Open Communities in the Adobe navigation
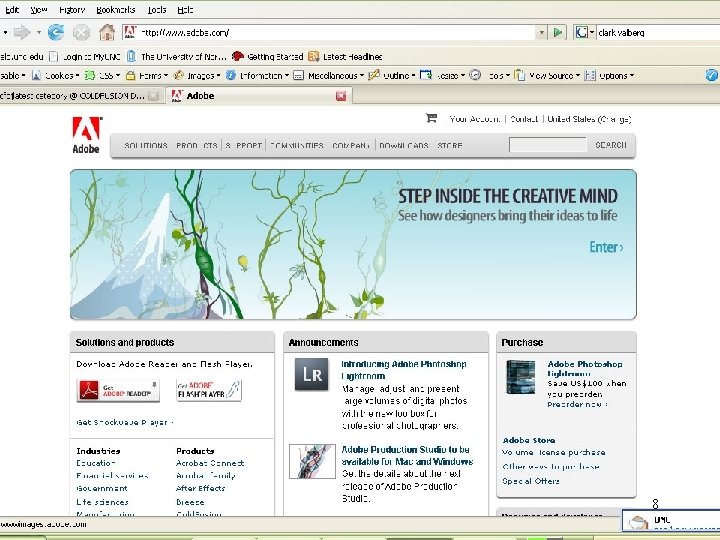This screenshot has width=720, height=540. [x=297, y=146]
